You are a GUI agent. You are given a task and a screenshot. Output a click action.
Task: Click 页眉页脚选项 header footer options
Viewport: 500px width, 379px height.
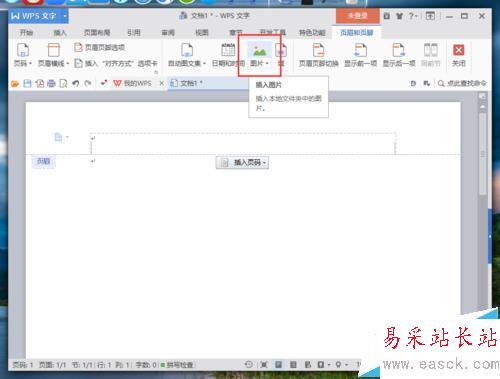point(99,47)
